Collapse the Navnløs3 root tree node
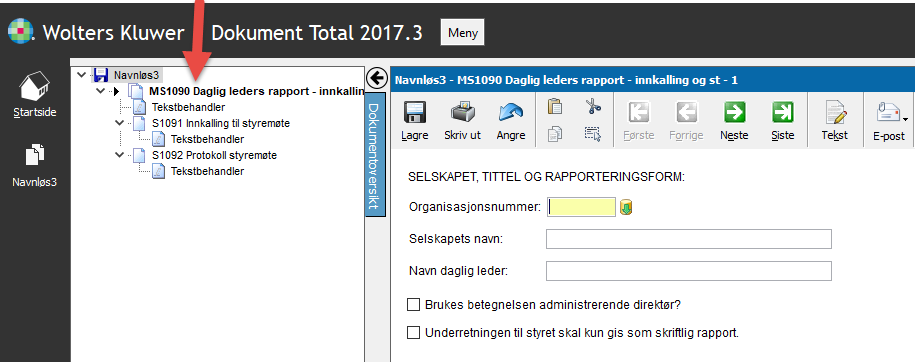Viewport: 915px width, 362px height. (x=81, y=75)
